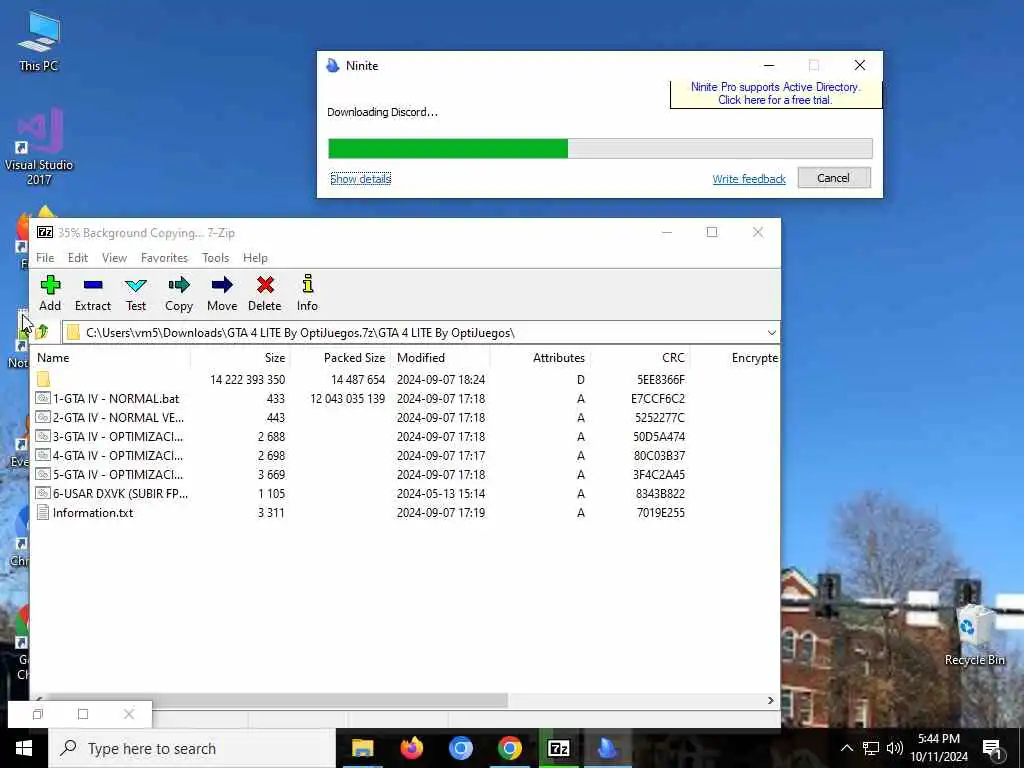The width and height of the screenshot is (1024, 768).
Task: Select 1-GTA IV - NORMAL.bat row
Action: pyautogui.click(x=405, y=398)
